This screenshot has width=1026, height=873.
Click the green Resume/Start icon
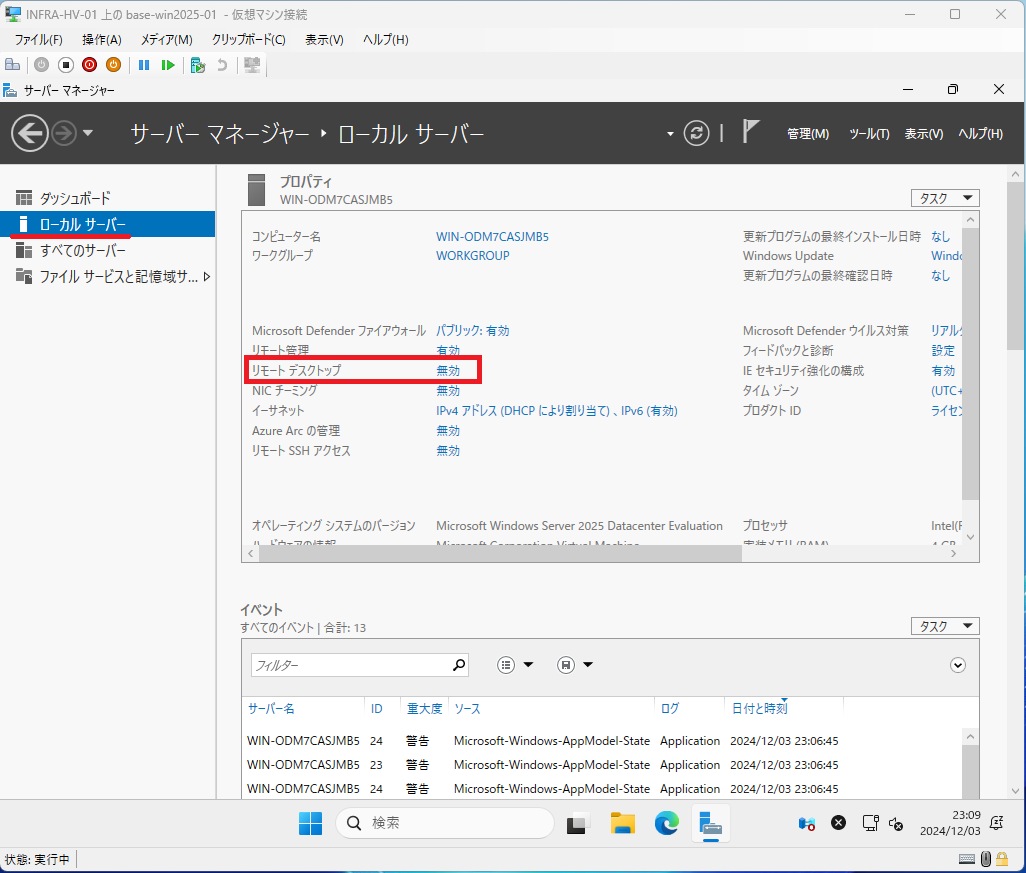point(168,65)
